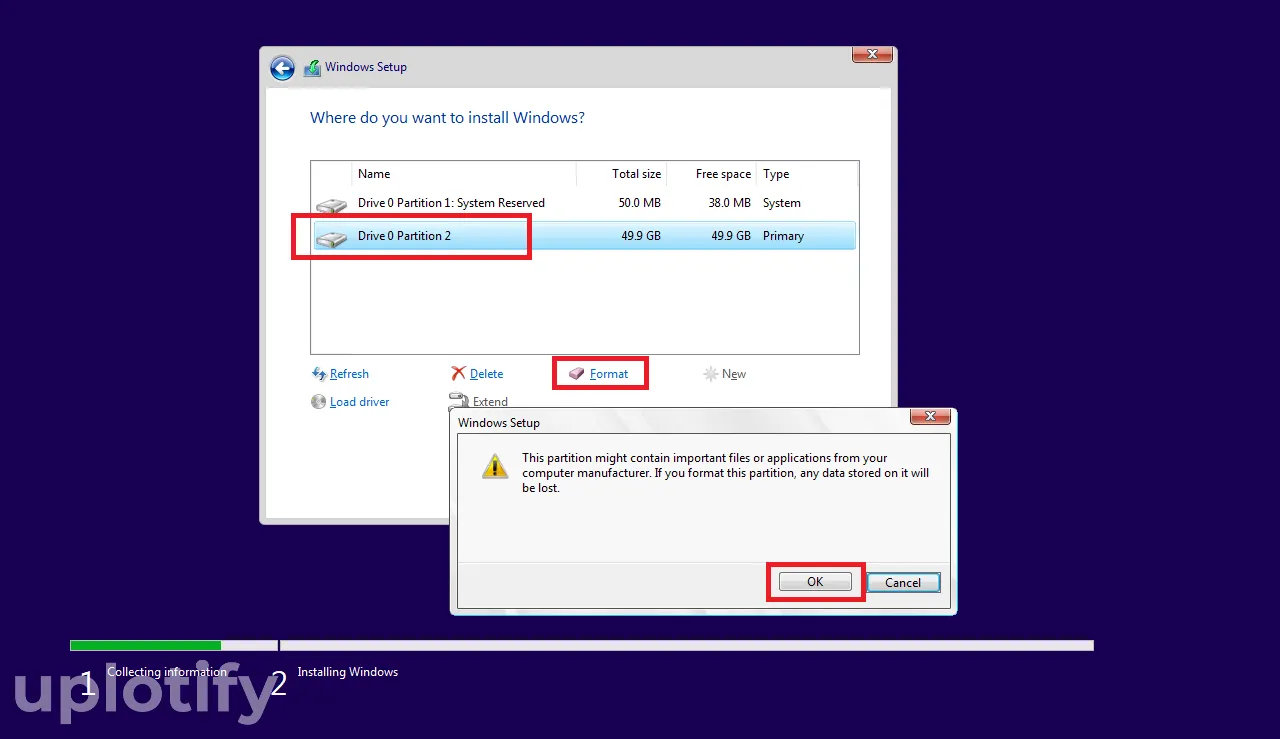1280x739 pixels.
Task: Click the Load driver link
Action: coord(359,402)
